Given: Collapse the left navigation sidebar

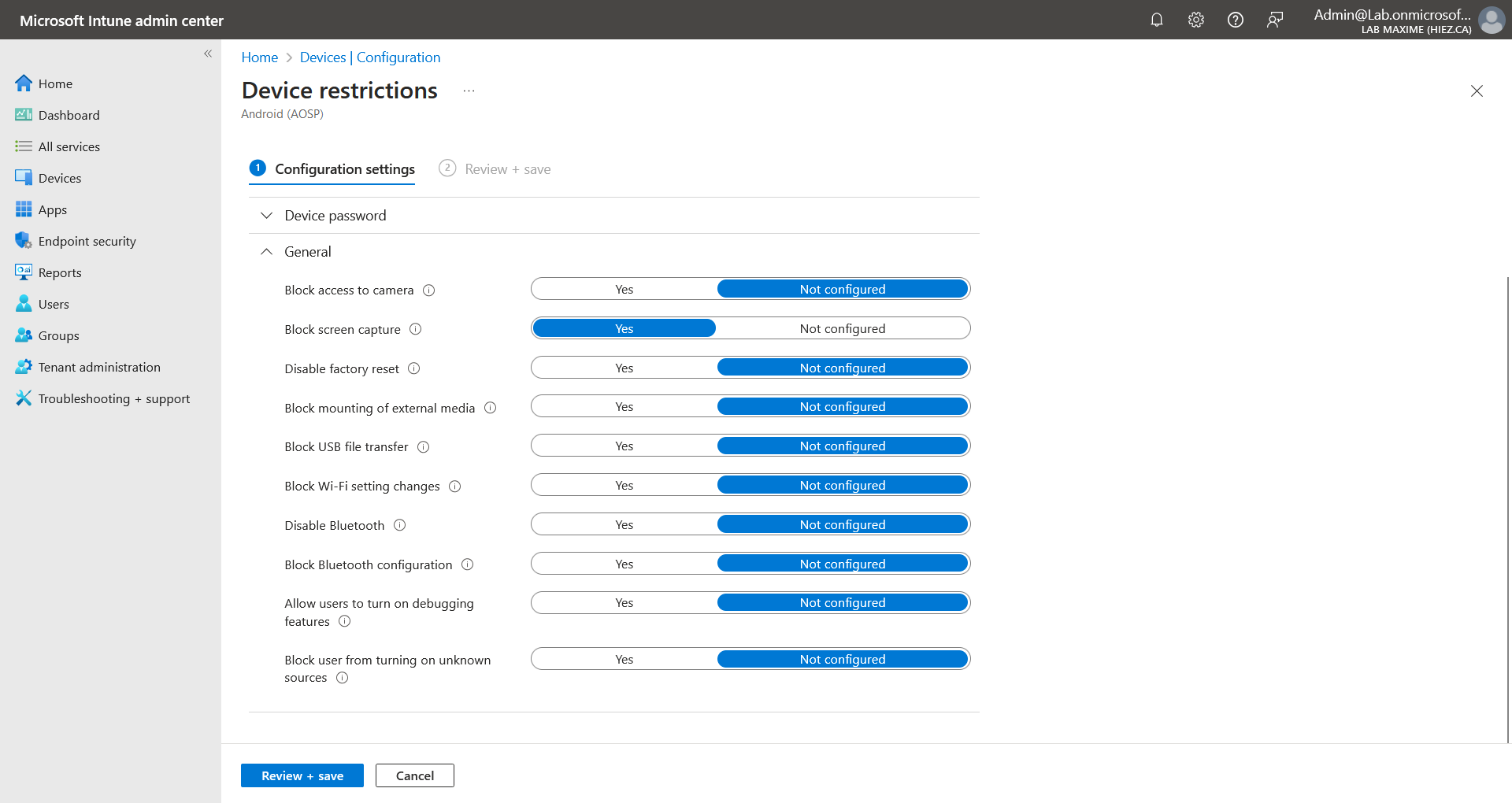Looking at the screenshot, I should point(208,54).
